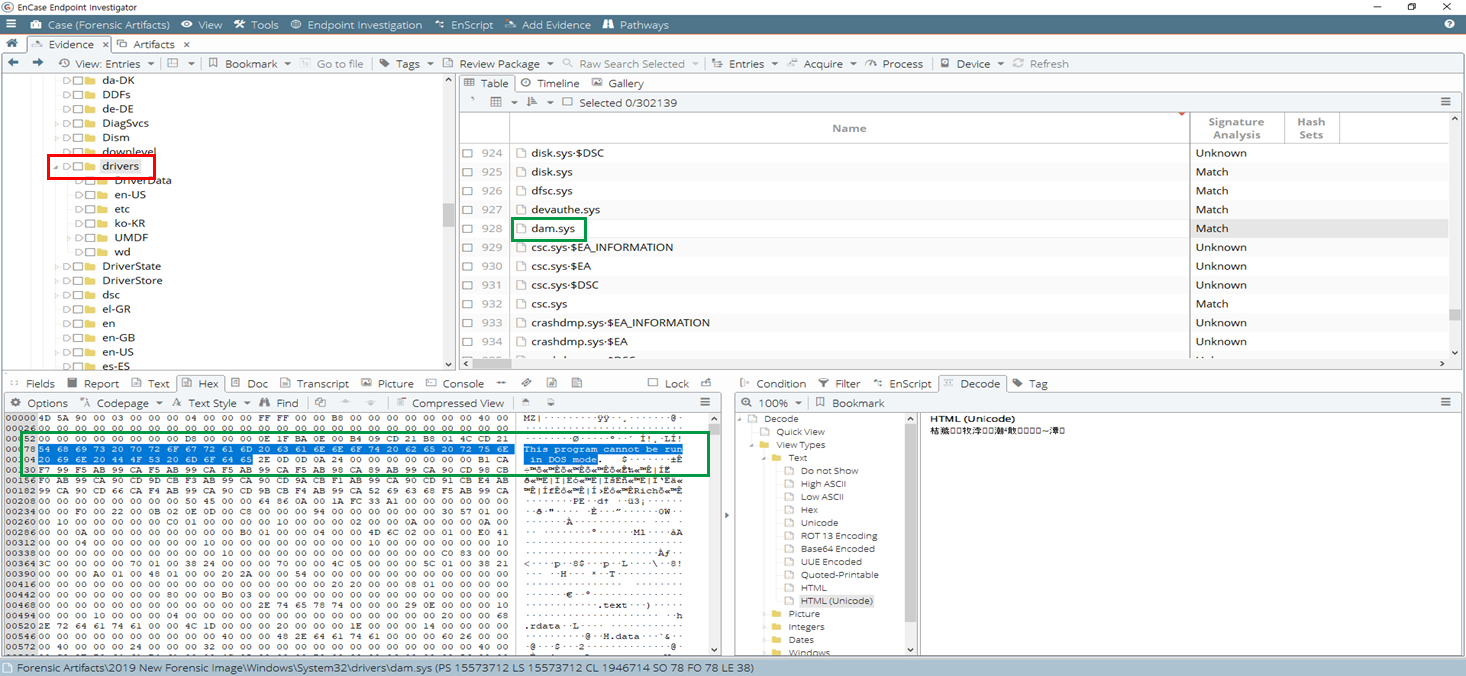Tick the checkbox for row 932 csc.sys
1466x676 pixels.
pos(467,304)
